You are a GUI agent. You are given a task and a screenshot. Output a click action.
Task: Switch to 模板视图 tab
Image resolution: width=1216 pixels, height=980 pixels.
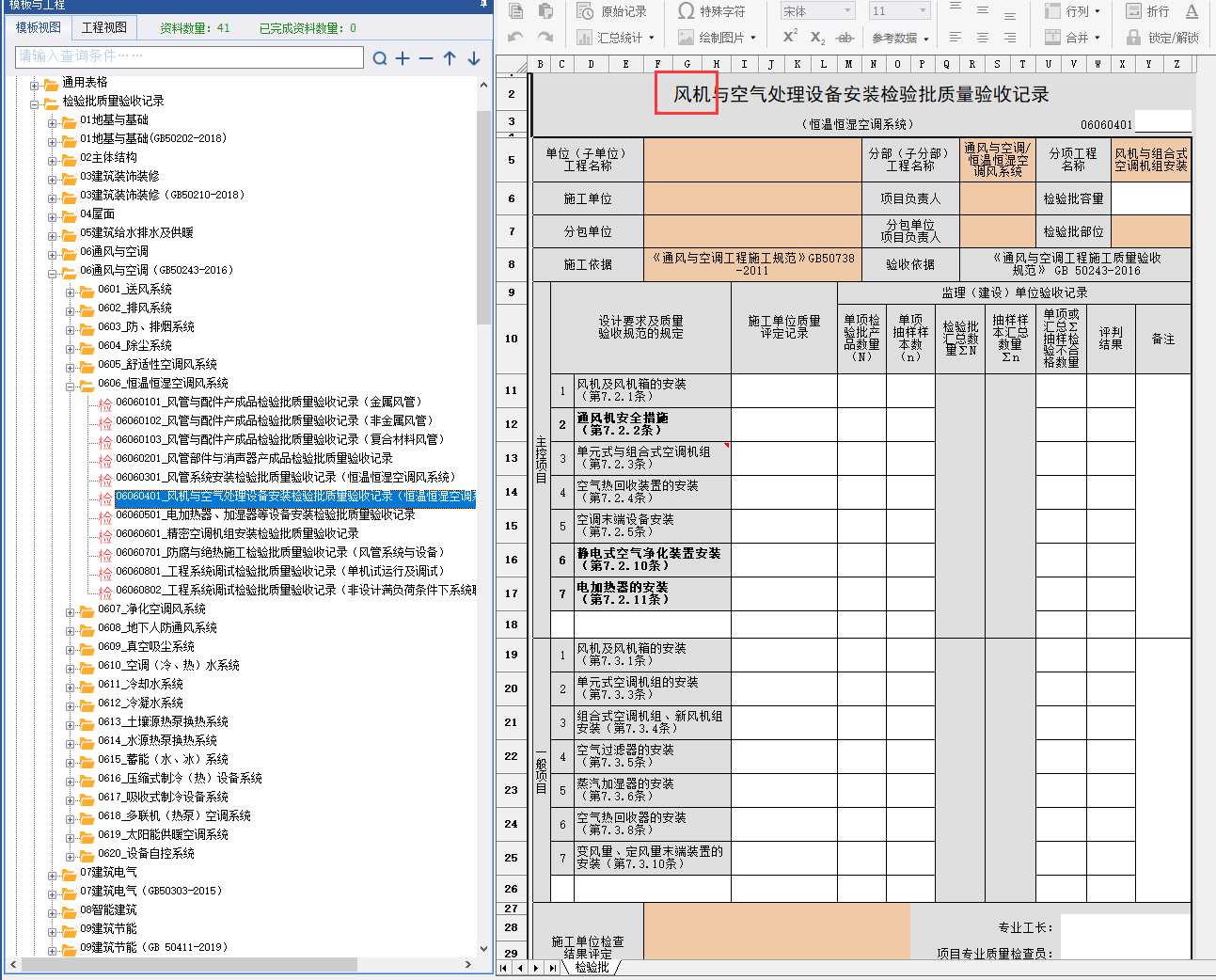(39, 27)
